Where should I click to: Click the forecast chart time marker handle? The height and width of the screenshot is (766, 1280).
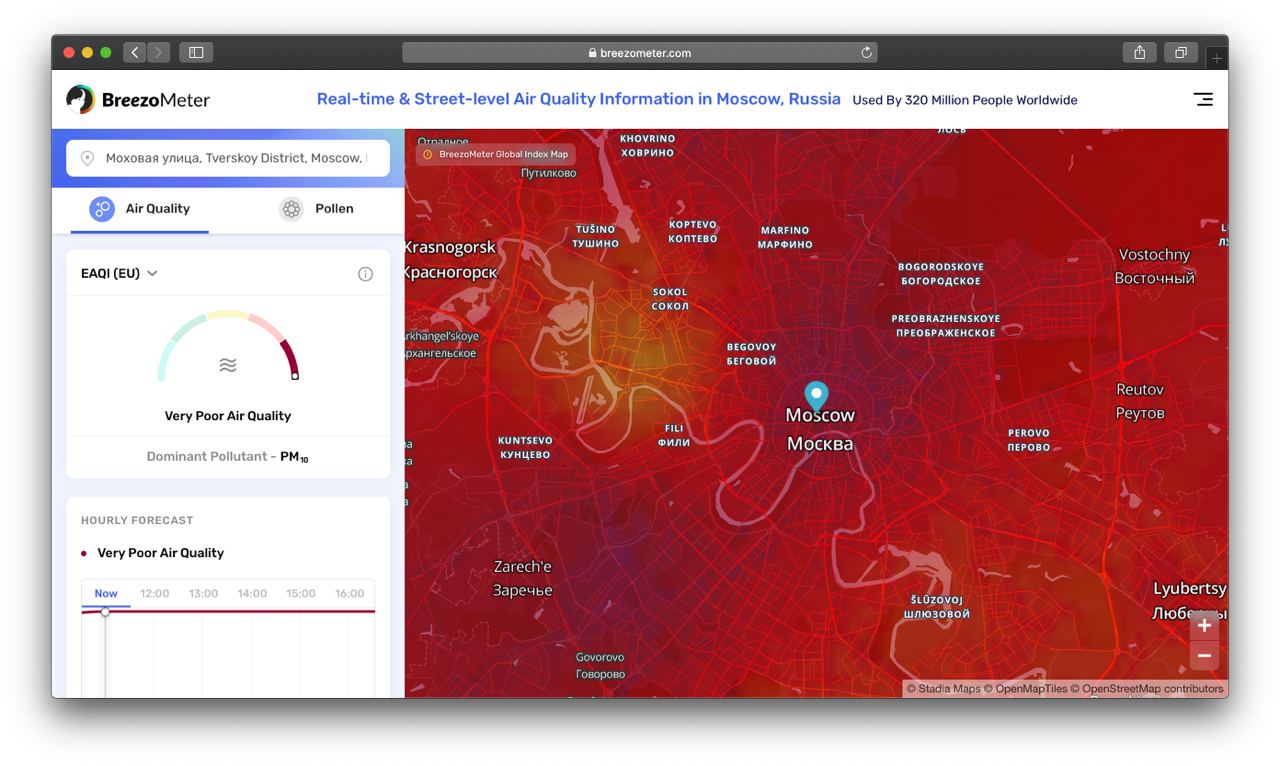tap(105, 612)
